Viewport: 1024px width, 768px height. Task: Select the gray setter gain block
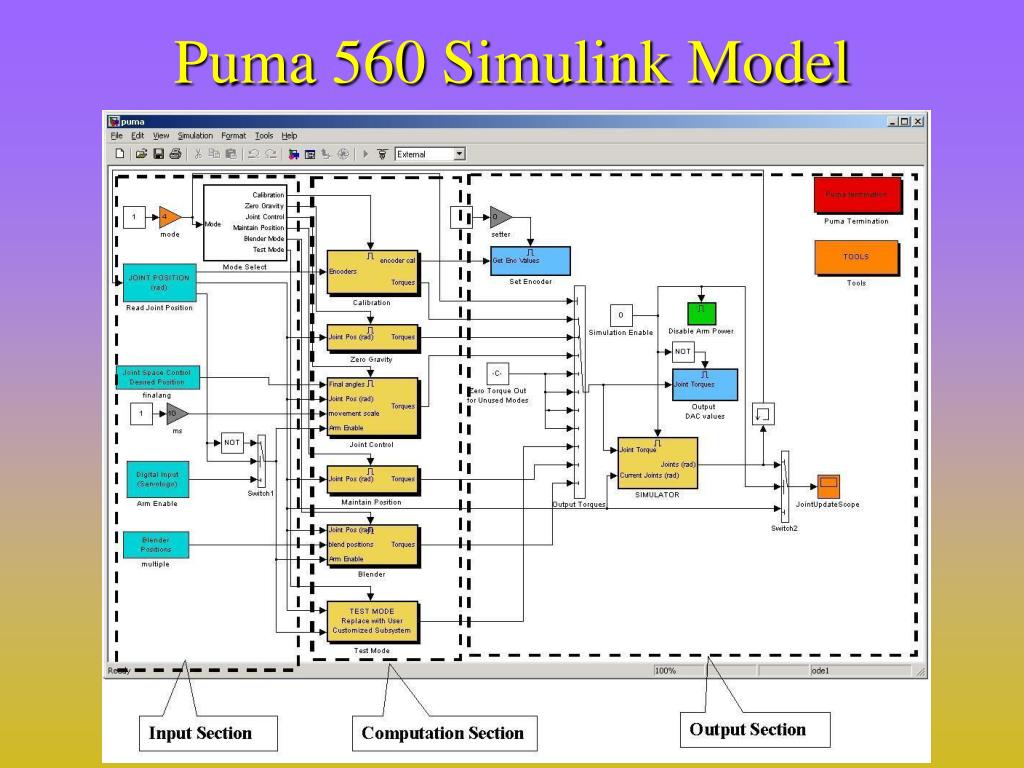tap(500, 217)
